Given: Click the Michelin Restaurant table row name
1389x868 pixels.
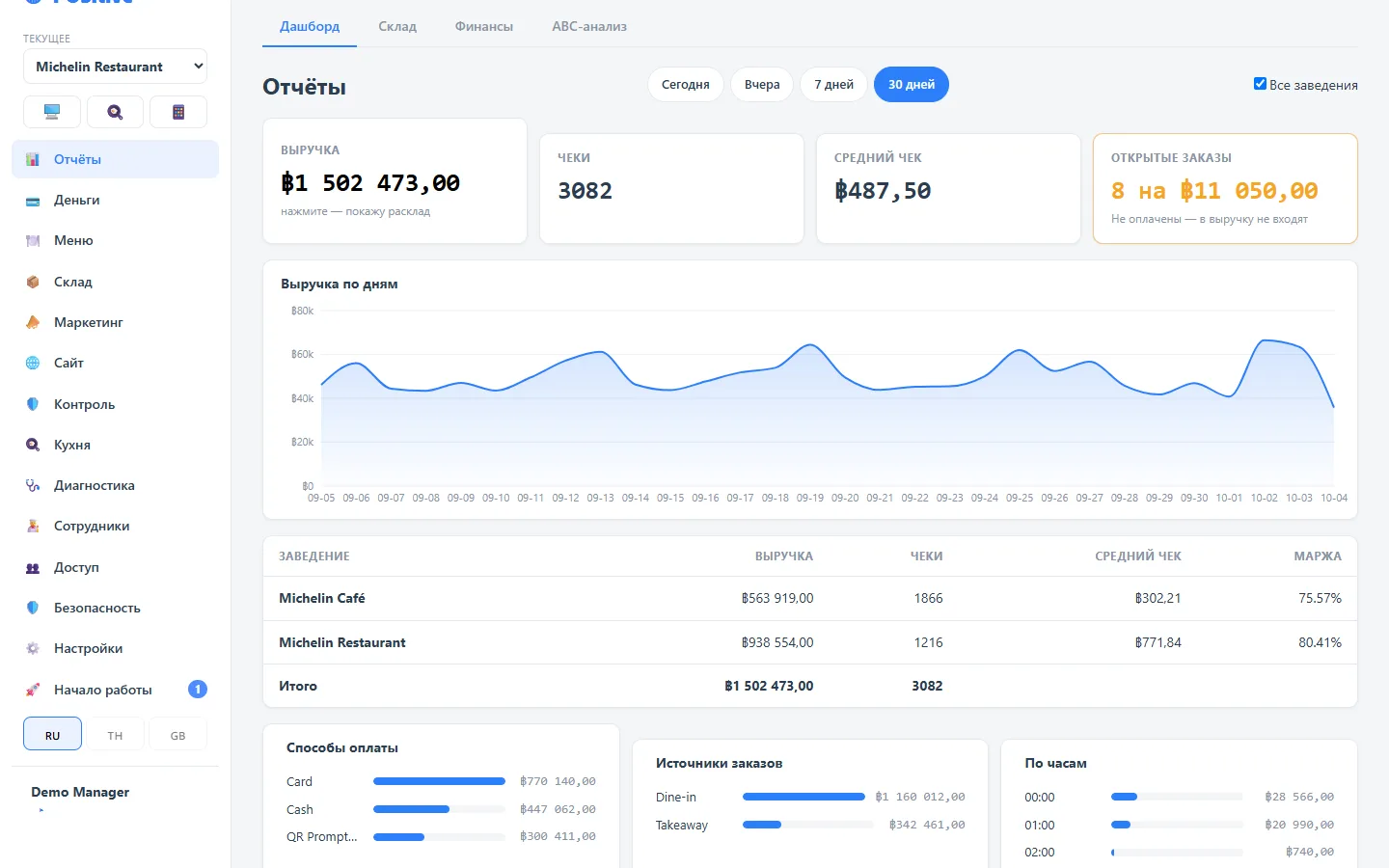Looking at the screenshot, I should (342, 642).
